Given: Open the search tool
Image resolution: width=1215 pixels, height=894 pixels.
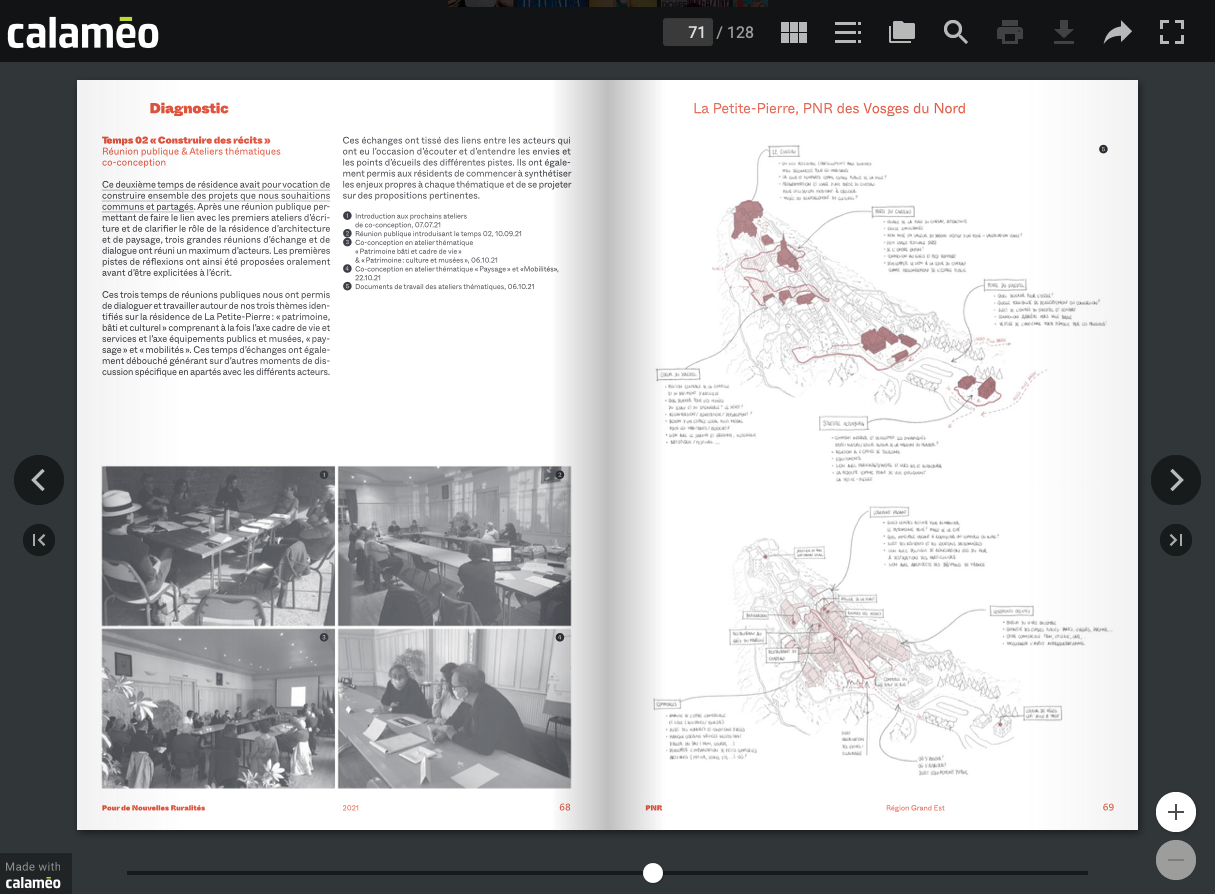Looking at the screenshot, I should point(956,32).
